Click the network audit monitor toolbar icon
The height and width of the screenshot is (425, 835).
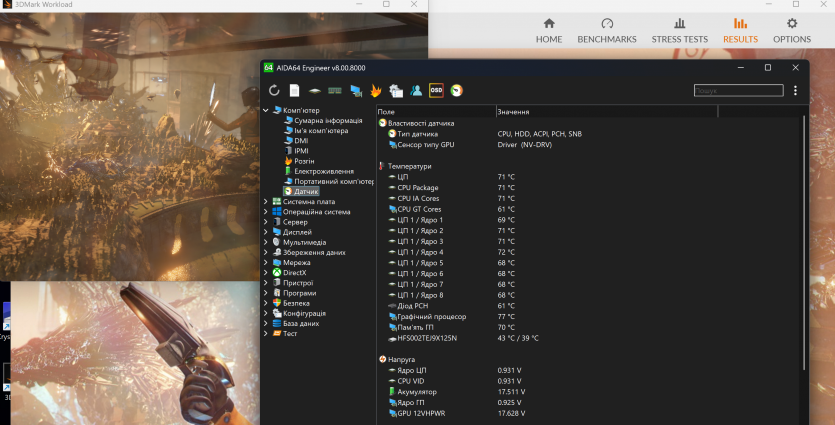(x=355, y=91)
